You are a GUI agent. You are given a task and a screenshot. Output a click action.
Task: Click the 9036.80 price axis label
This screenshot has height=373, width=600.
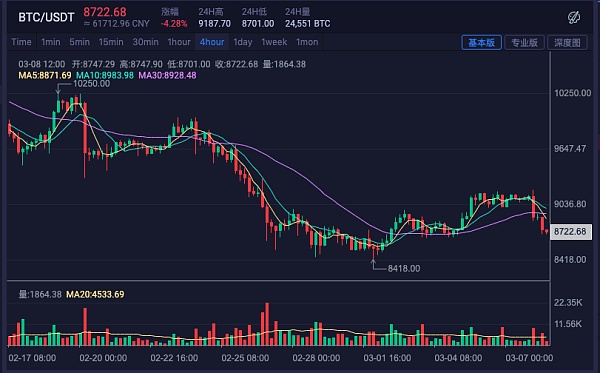click(x=570, y=204)
